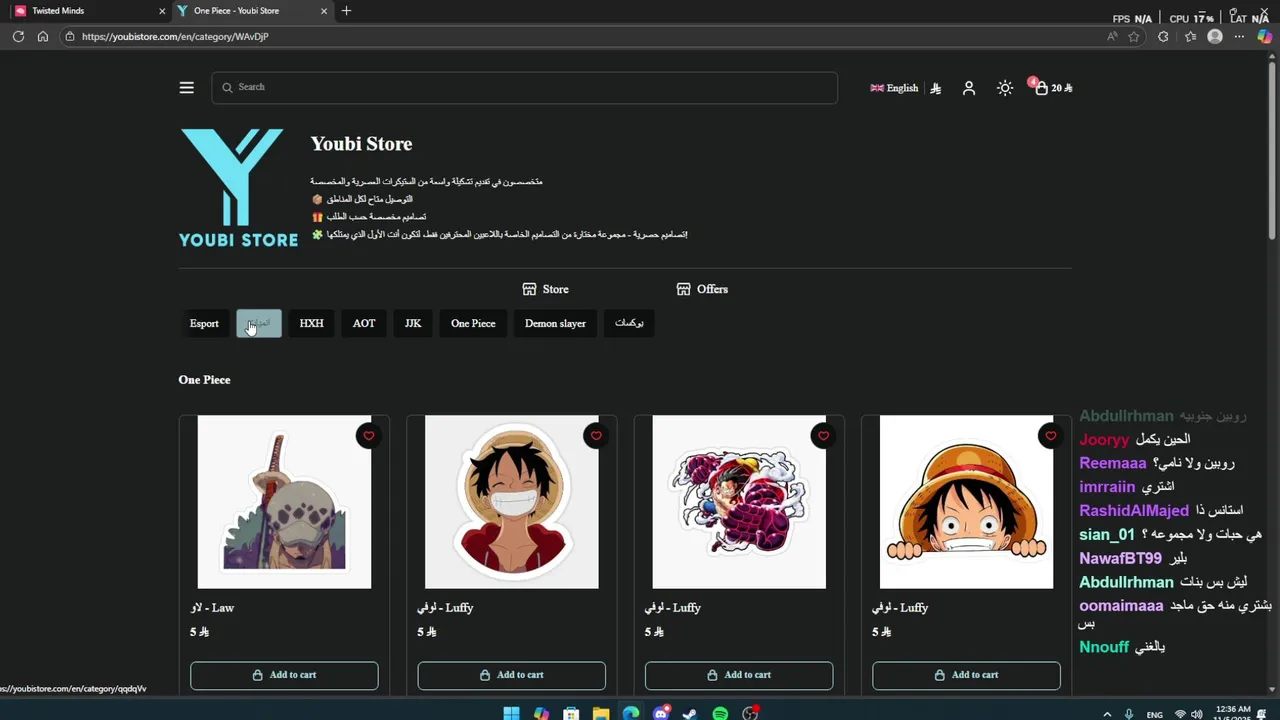The height and width of the screenshot is (720, 1280).
Task: Open the Discord taskbar icon
Action: click(x=661, y=713)
